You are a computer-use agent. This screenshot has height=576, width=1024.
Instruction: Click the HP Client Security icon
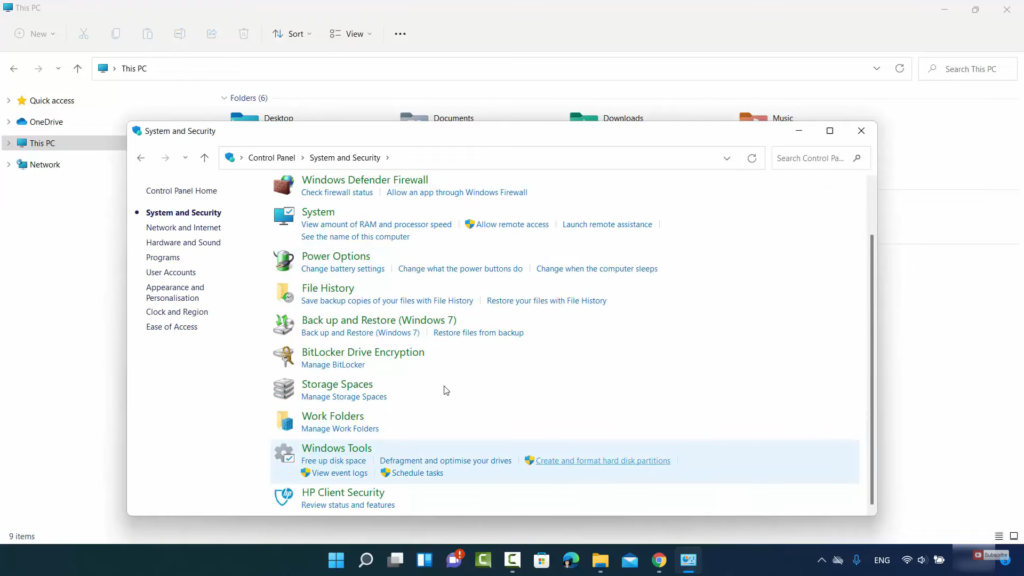coord(284,497)
